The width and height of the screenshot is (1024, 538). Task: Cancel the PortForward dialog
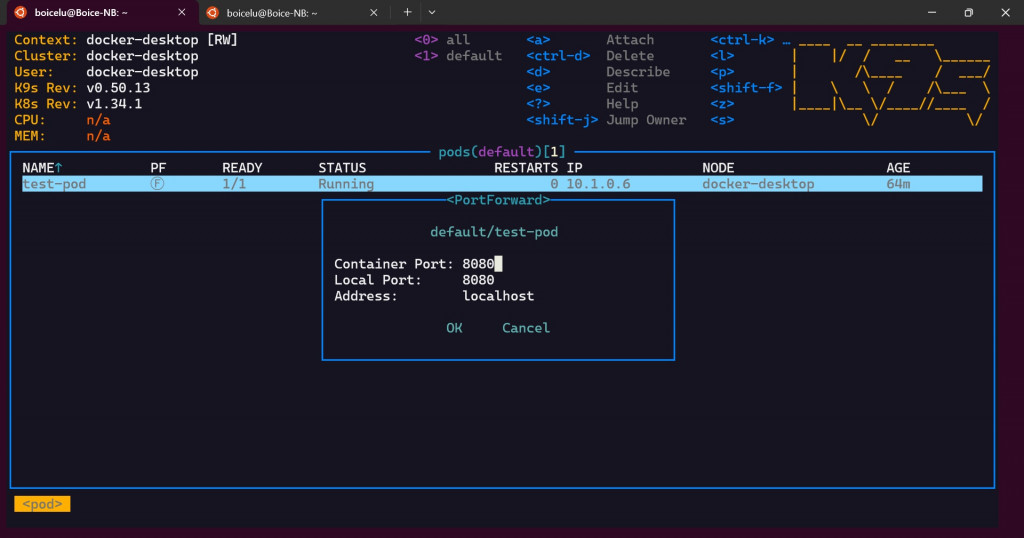(526, 328)
